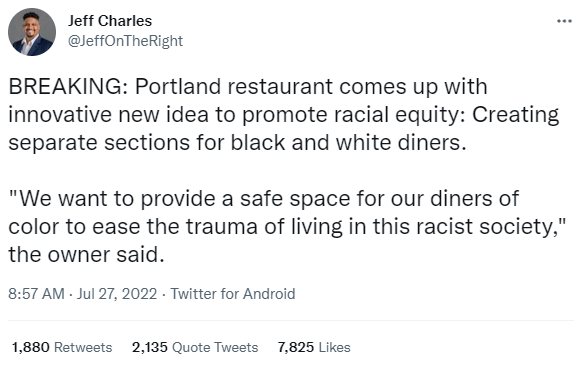Select the text "the owner said."
Image resolution: width=576 pixels, height=367 pixels.
[x=86, y=255]
